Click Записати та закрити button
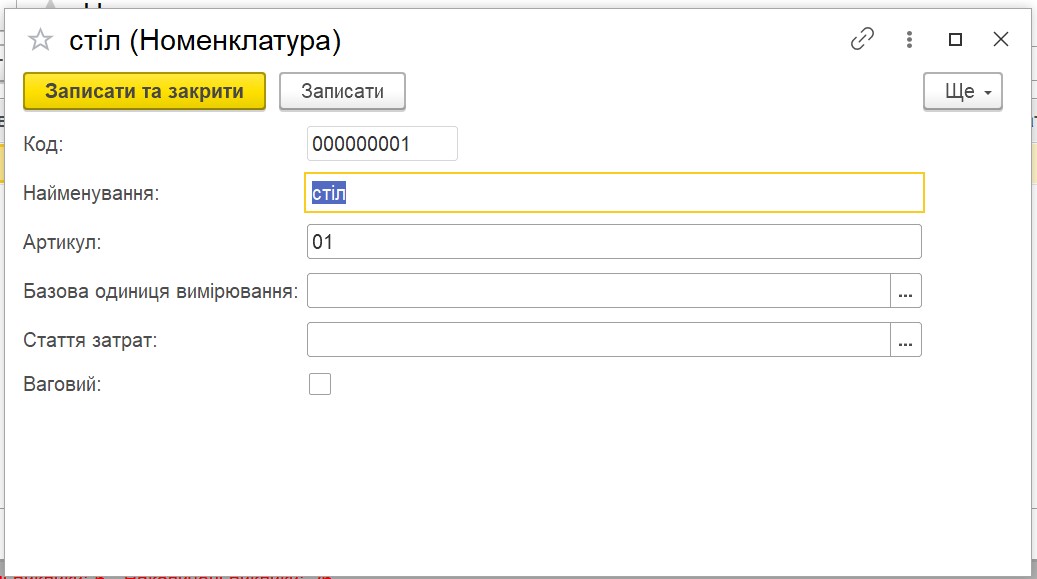Viewport: 1037px width, 579px height. (x=144, y=91)
